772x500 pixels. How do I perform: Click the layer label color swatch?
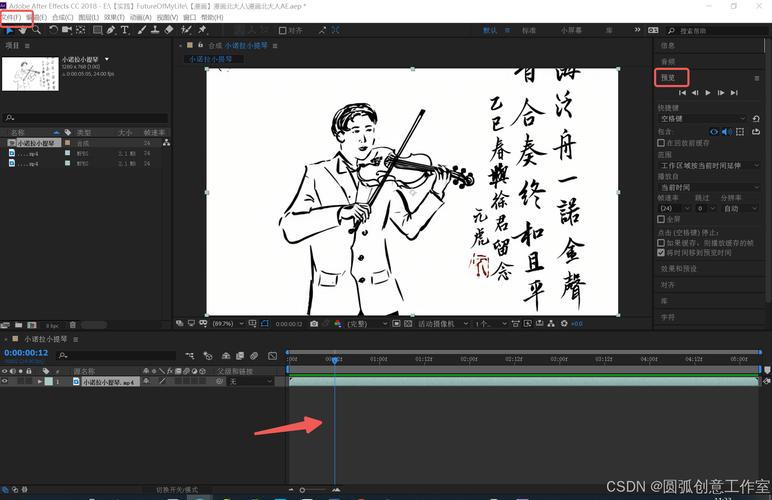click(x=49, y=381)
